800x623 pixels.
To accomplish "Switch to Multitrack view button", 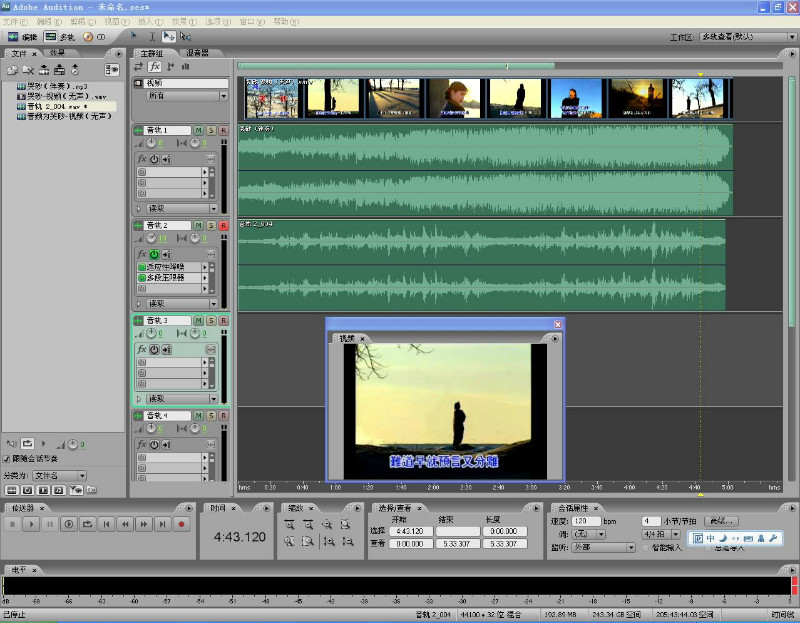I will [x=59, y=37].
